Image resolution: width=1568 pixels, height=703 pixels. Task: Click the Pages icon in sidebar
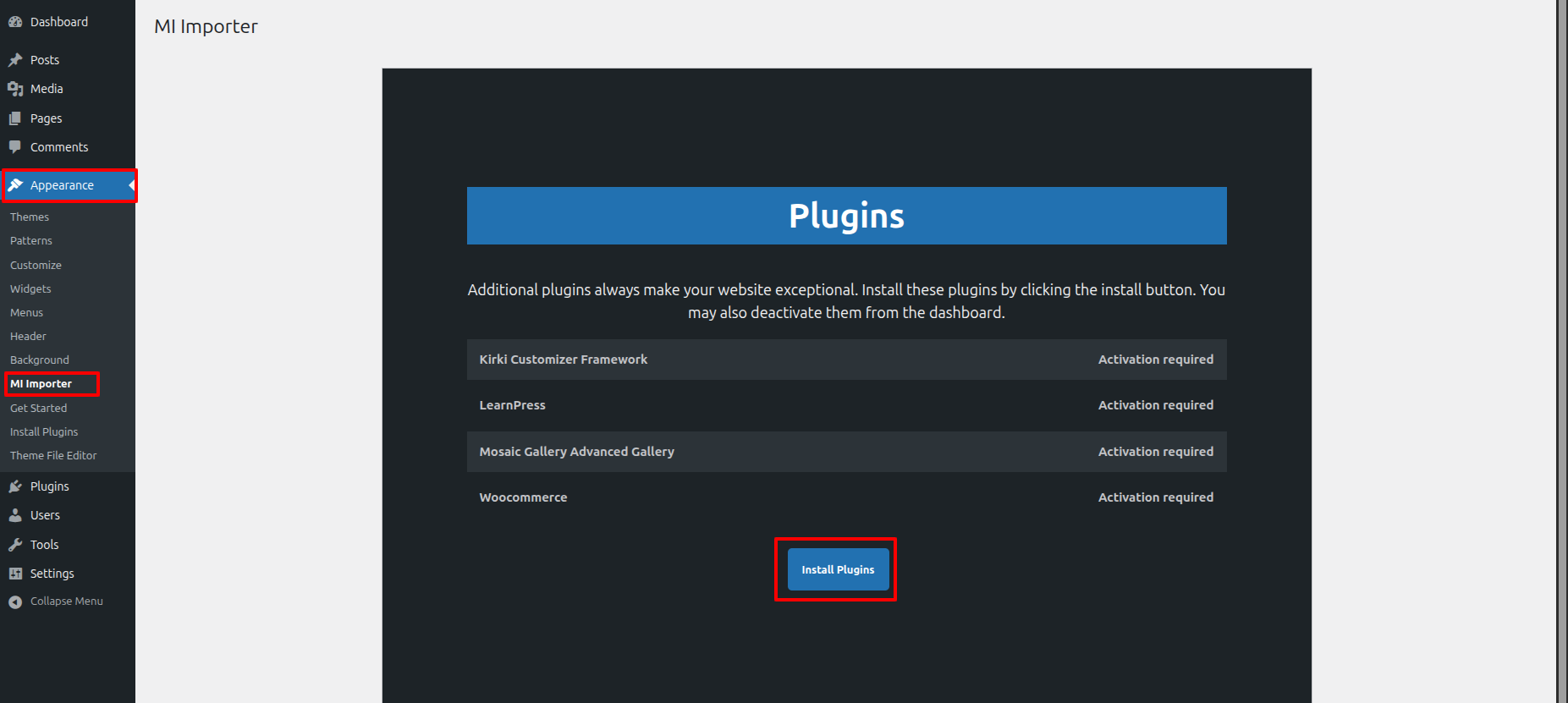coord(15,118)
